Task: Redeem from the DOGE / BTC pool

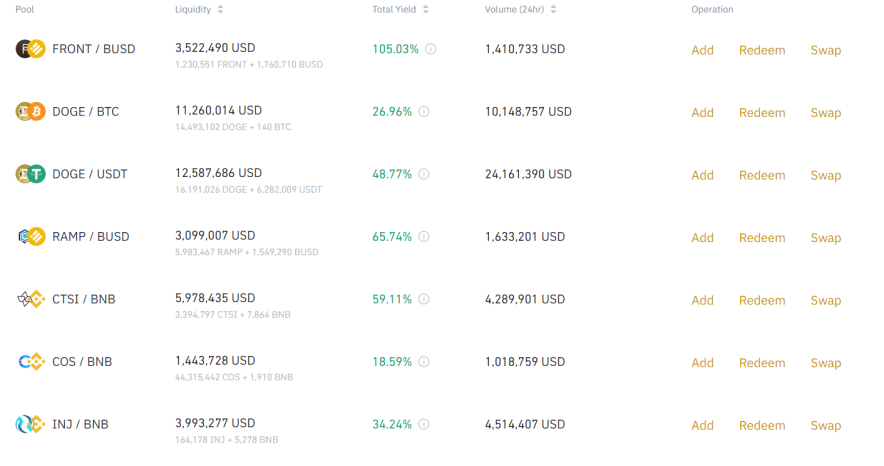Action: click(762, 113)
